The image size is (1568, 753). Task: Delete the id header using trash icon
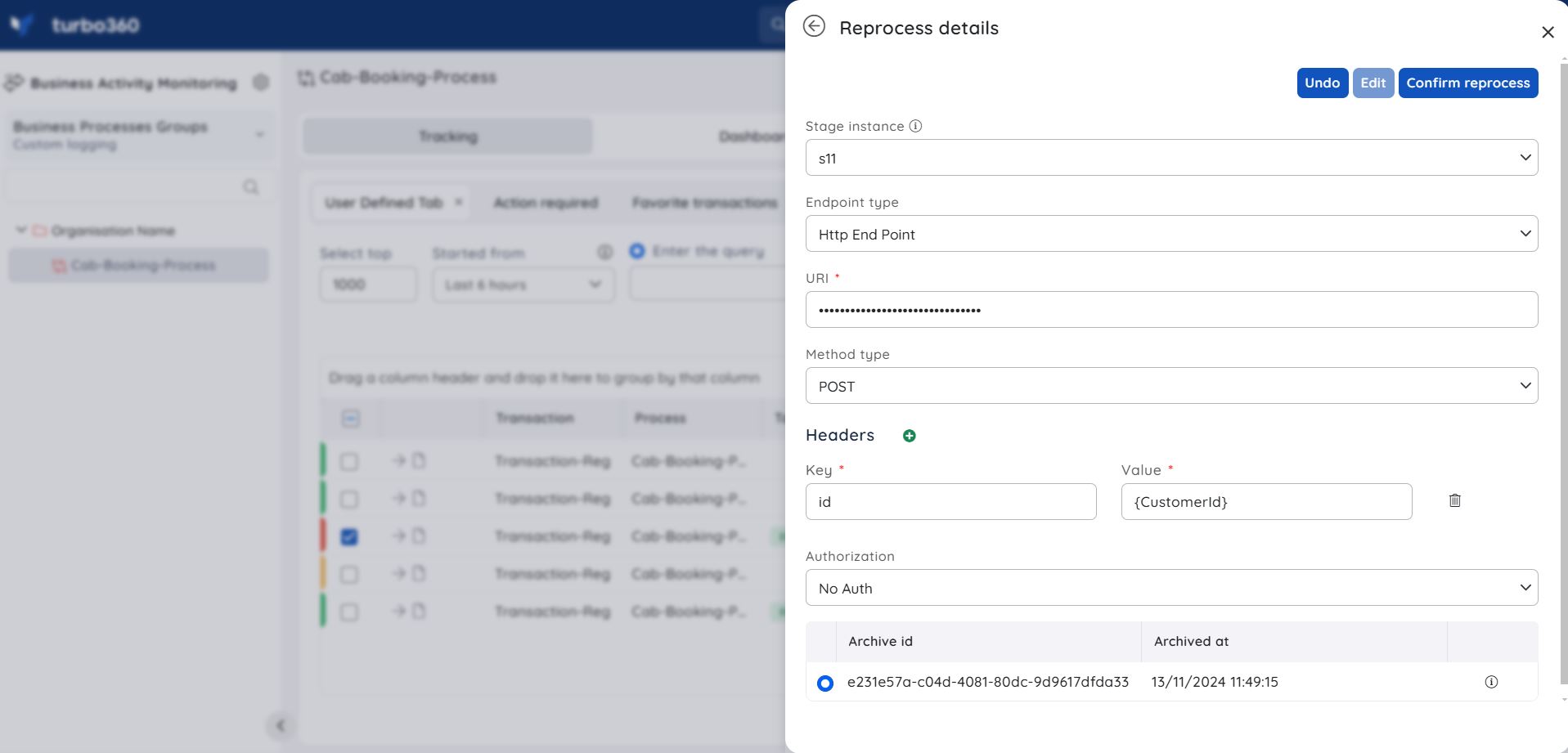pyautogui.click(x=1454, y=500)
